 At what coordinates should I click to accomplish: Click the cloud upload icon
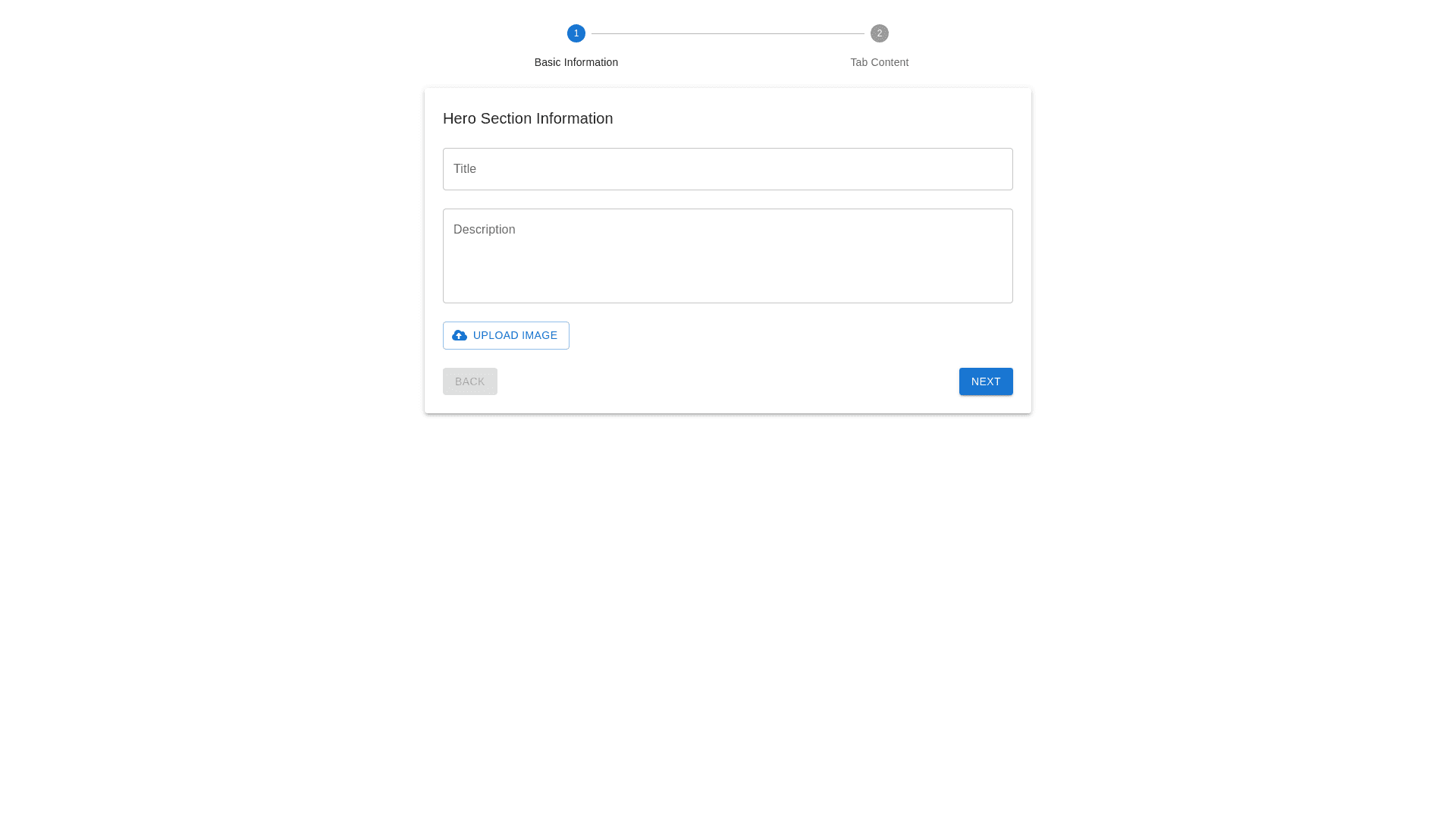pos(460,335)
